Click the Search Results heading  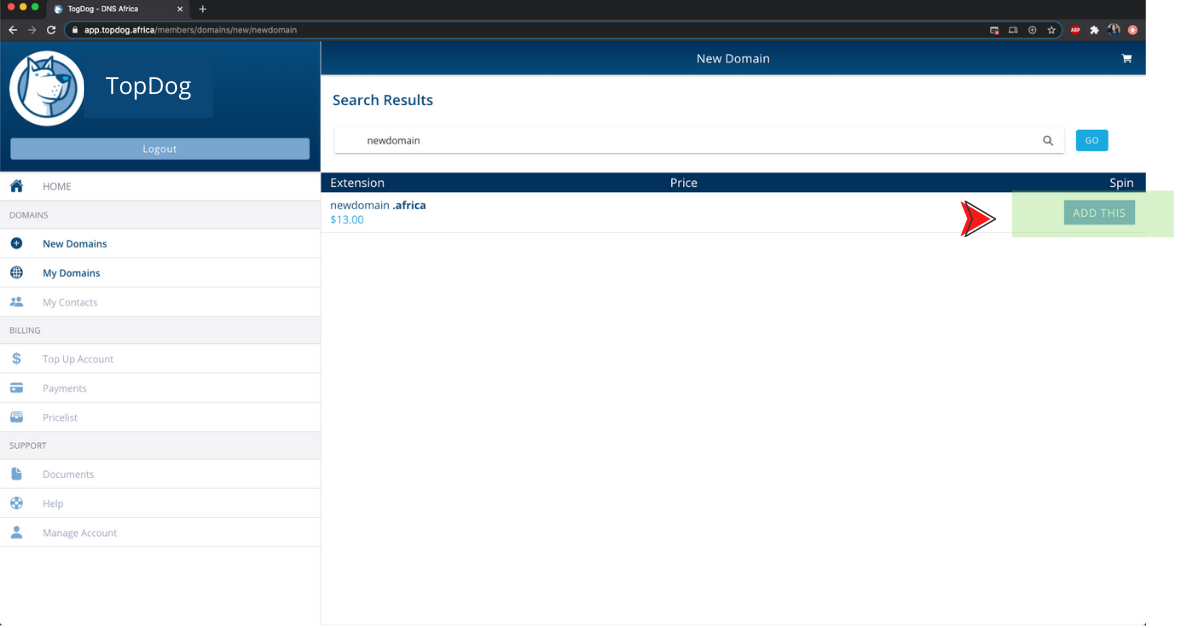[383, 100]
